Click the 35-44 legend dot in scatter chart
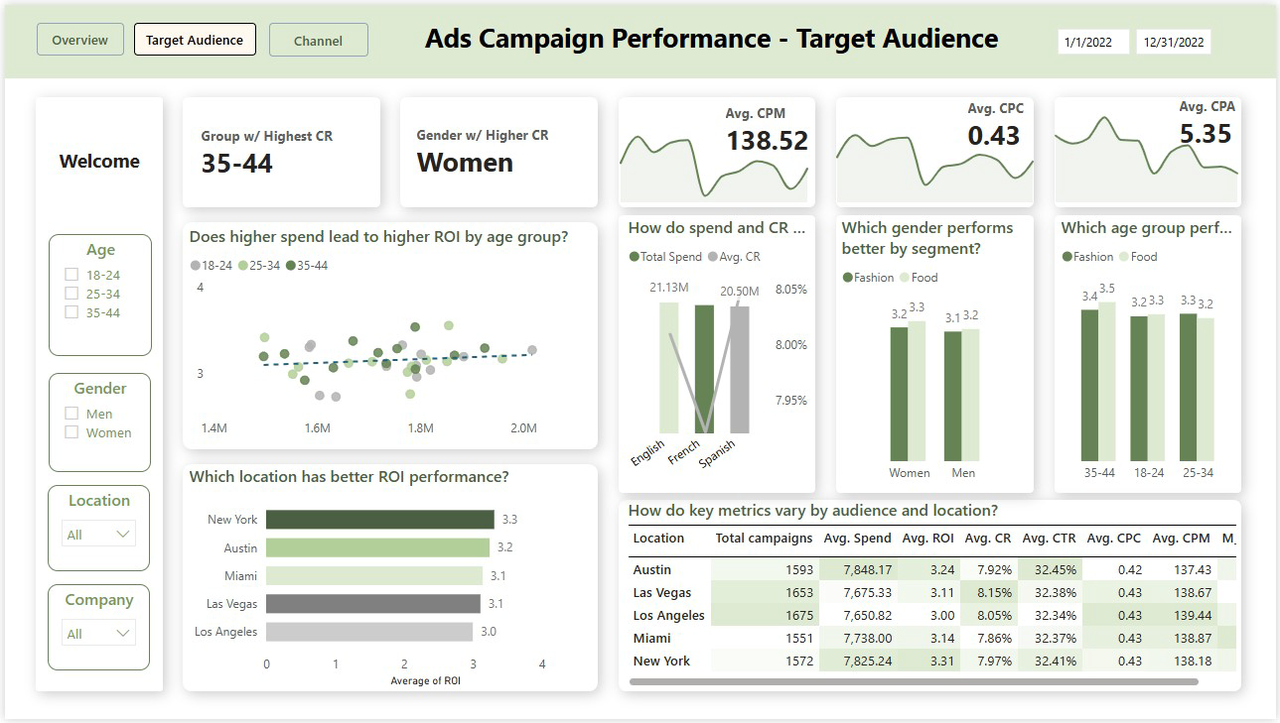This screenshot has width=1280, height=723. click(291, 266)
